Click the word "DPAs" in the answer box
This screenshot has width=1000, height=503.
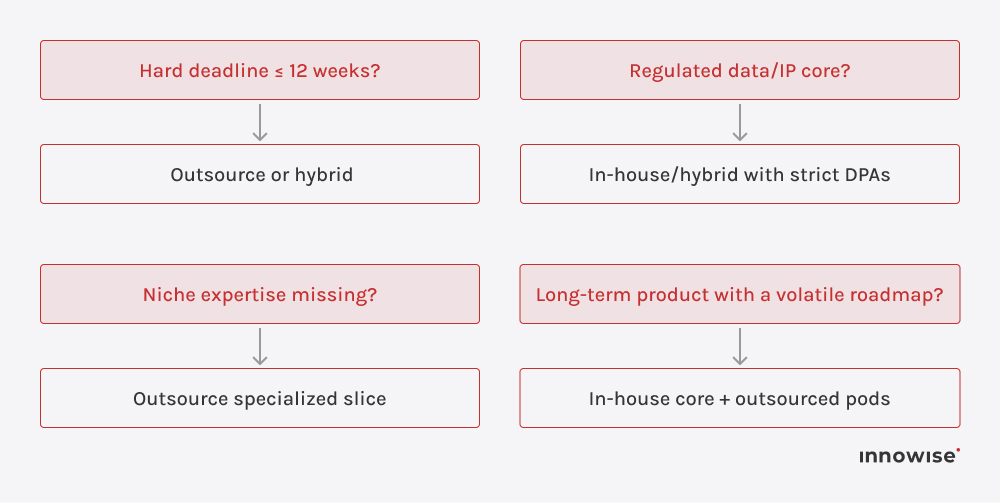pos(864,175)
